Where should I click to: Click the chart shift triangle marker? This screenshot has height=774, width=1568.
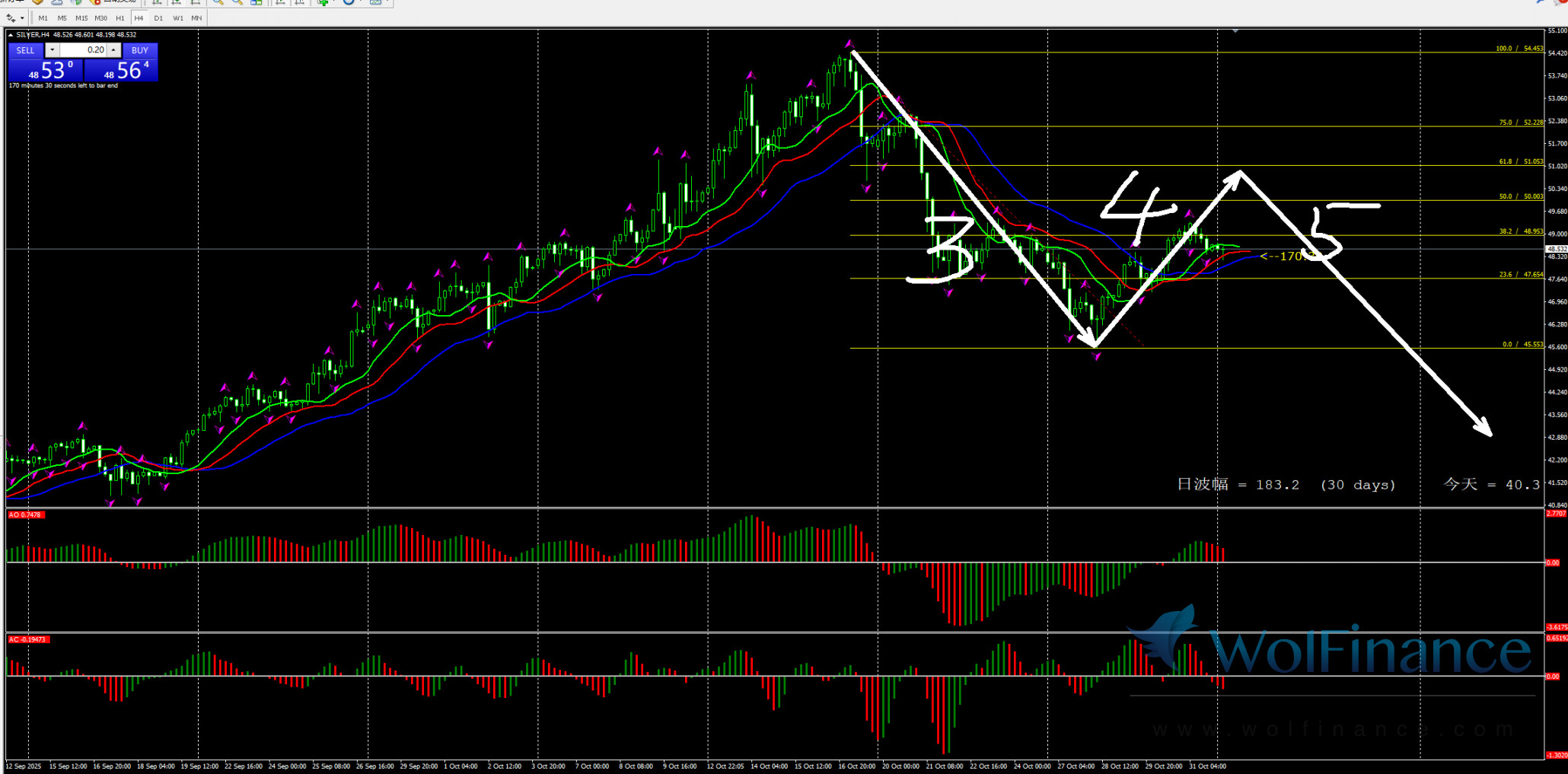[1235, 31]
